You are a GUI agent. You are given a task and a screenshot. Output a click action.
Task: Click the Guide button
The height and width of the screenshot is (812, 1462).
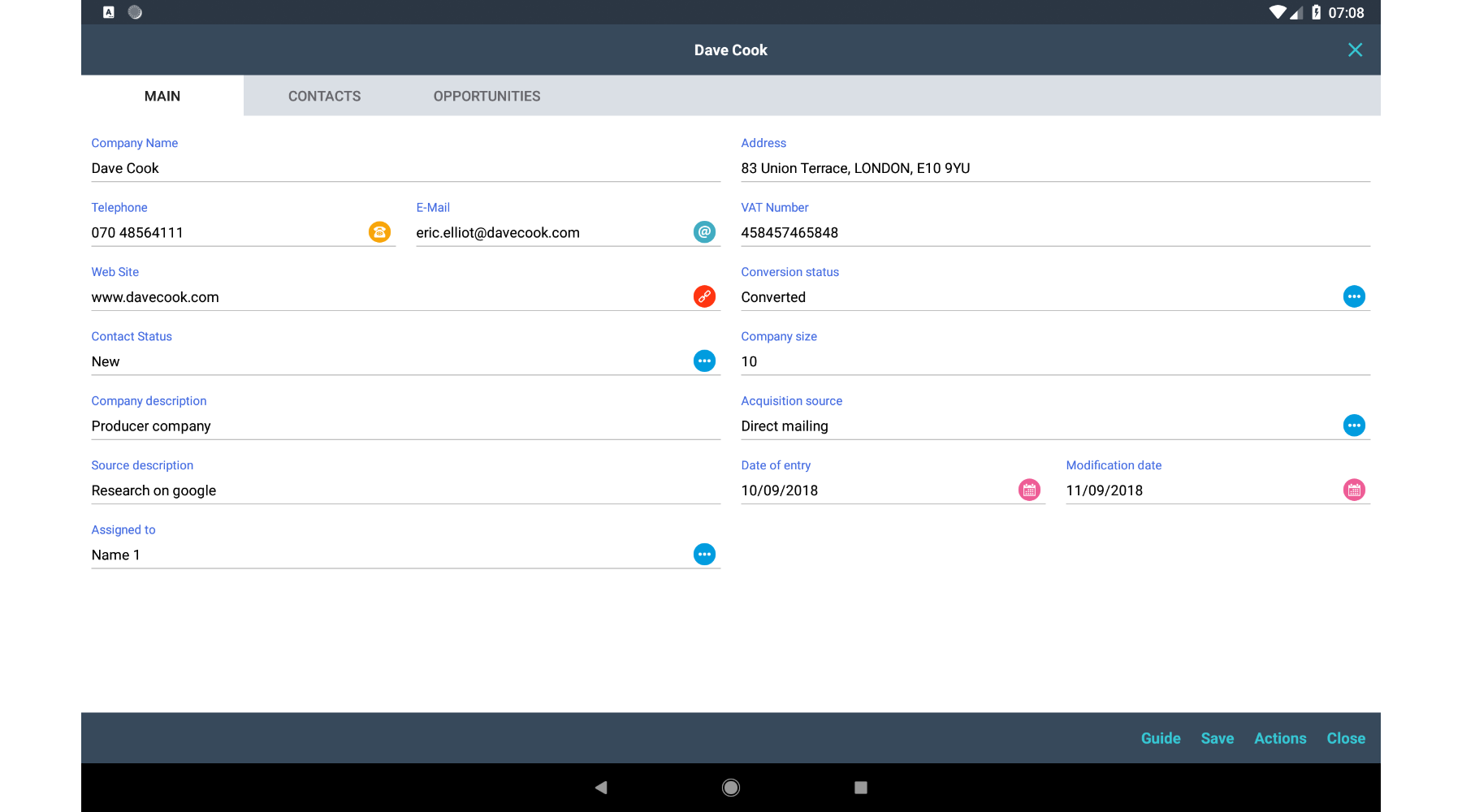[1161, 738]
